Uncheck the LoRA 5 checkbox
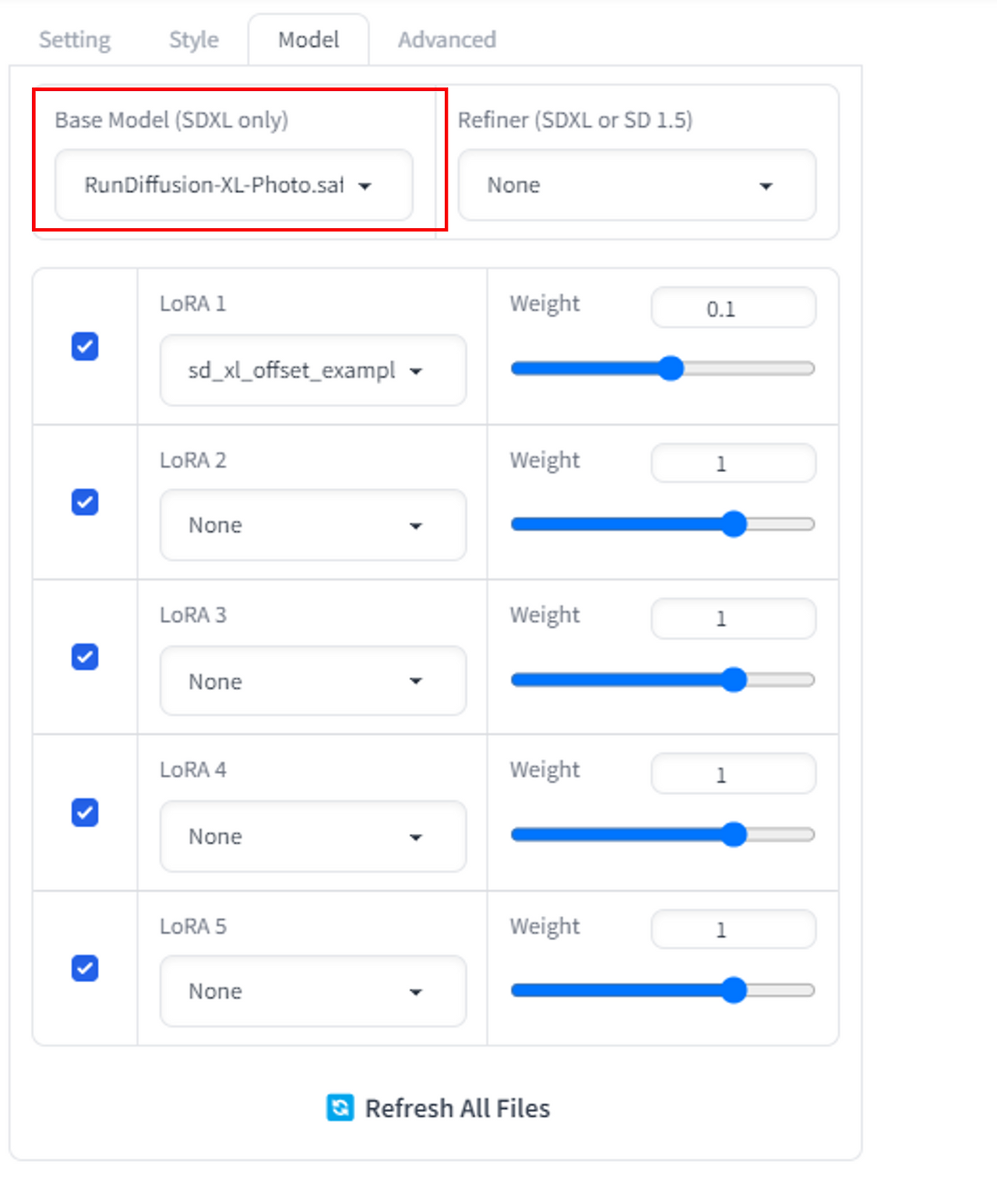Image resolution: width=997 pixels, height=1204 pixels. click(x=85, y=969)
